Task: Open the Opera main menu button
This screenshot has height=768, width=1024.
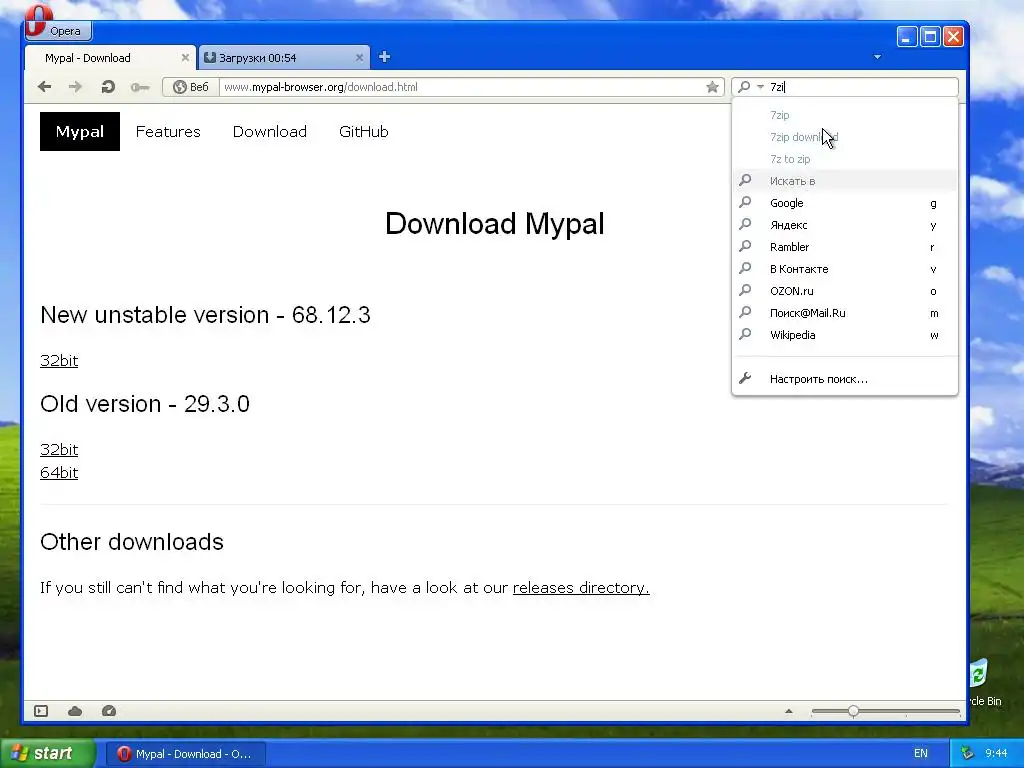Action: click(x=57, y=30)
